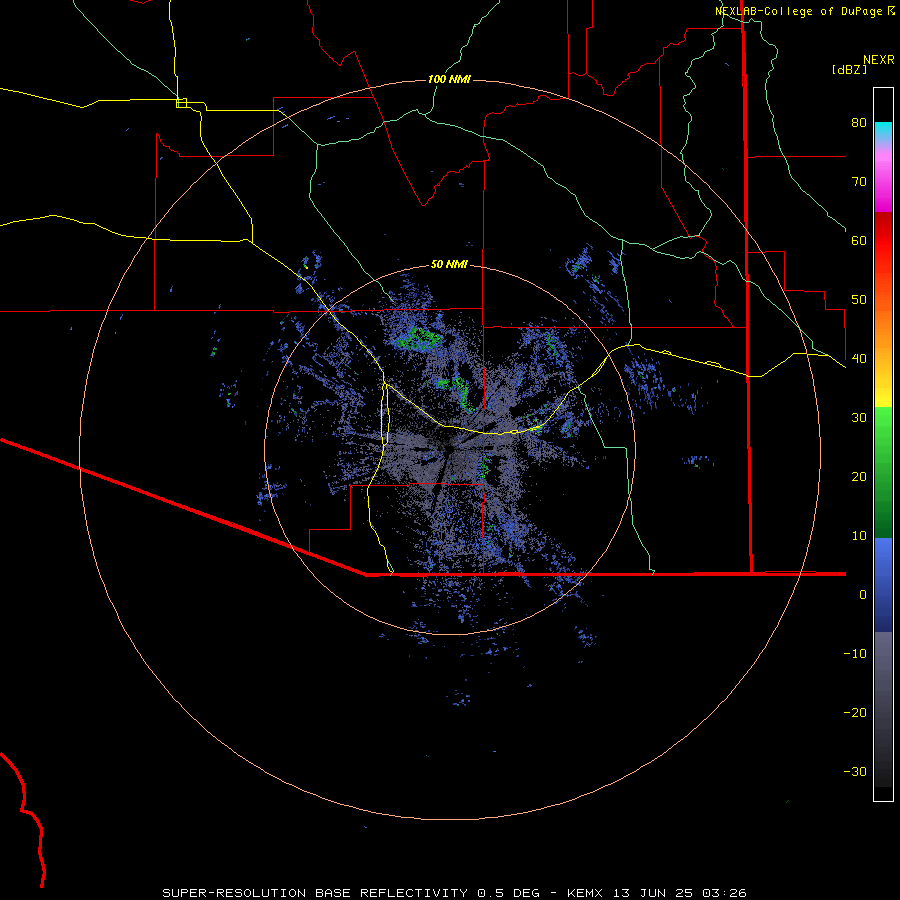Click the -30 value on the dBZ scale
900x900 pixels.
[x=855, y=772]
